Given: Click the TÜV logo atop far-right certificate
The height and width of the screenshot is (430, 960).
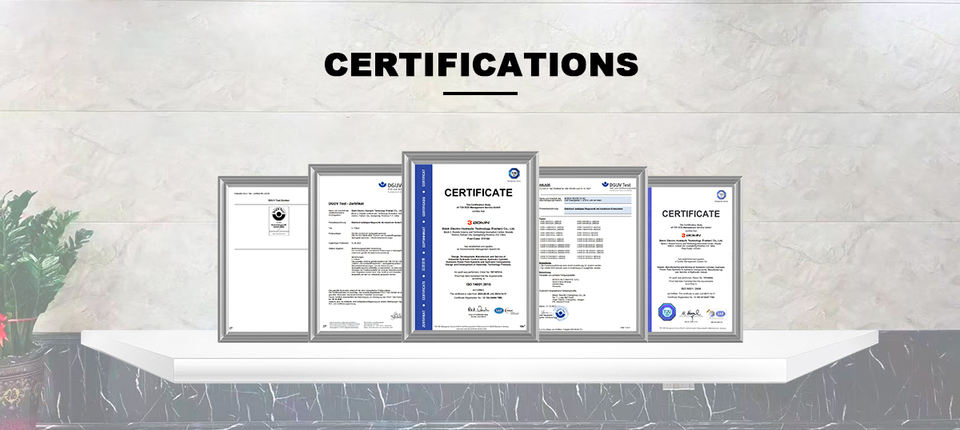Looking at the screenshot, I should tap(721, 195).
